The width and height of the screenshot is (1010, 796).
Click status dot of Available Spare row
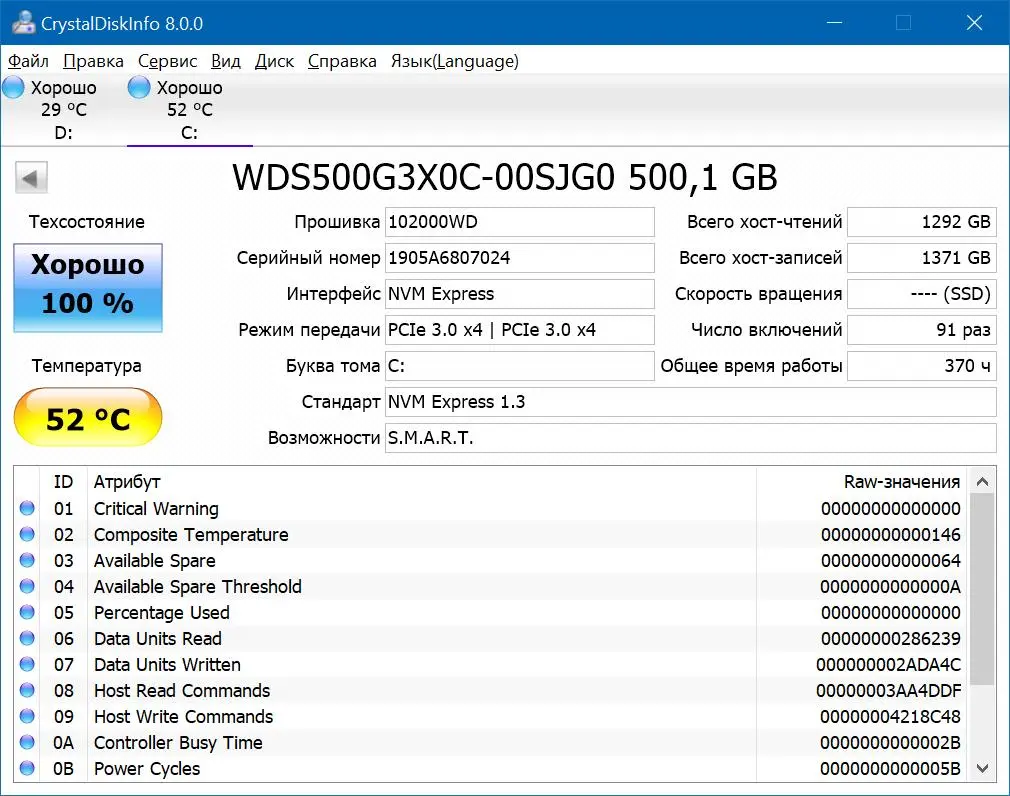27,560
